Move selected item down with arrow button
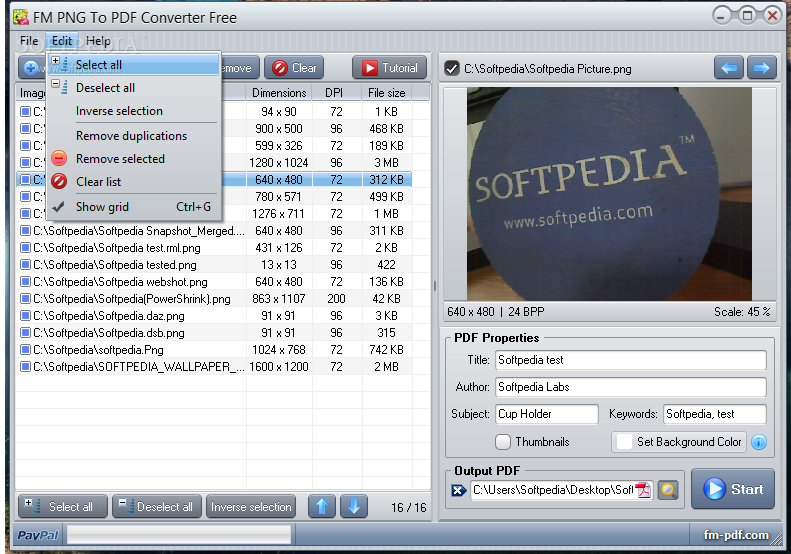 pos(354,506)
